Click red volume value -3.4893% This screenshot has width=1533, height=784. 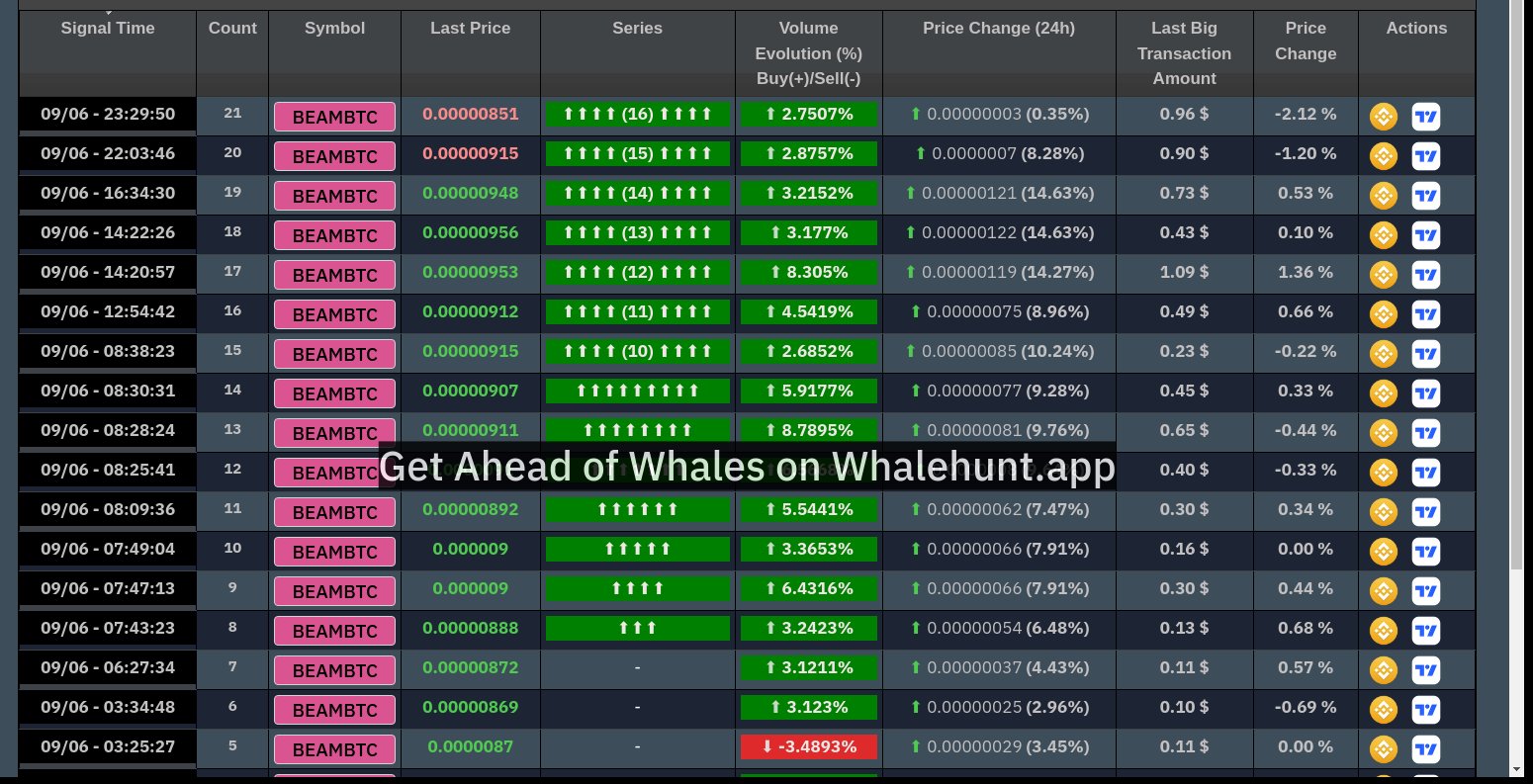coord(809,747)
